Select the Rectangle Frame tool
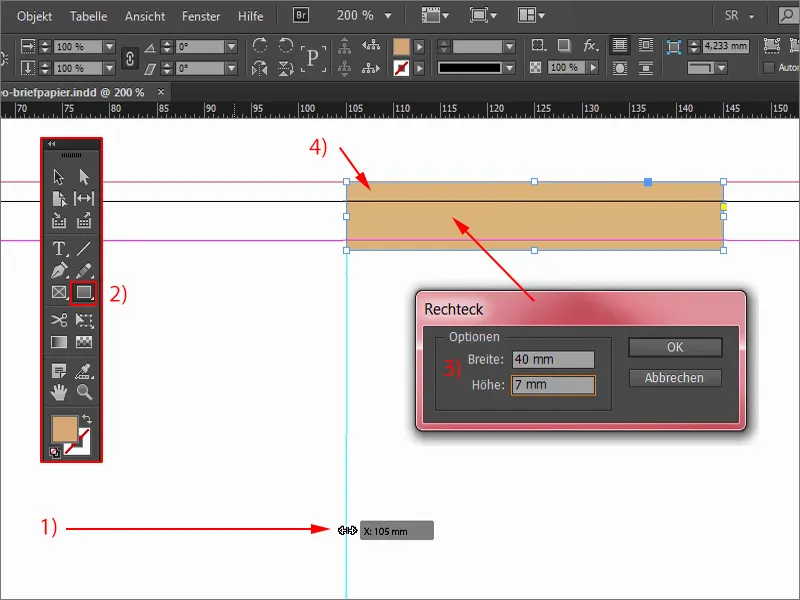The image size is (800, 600). tap(59, 292)
